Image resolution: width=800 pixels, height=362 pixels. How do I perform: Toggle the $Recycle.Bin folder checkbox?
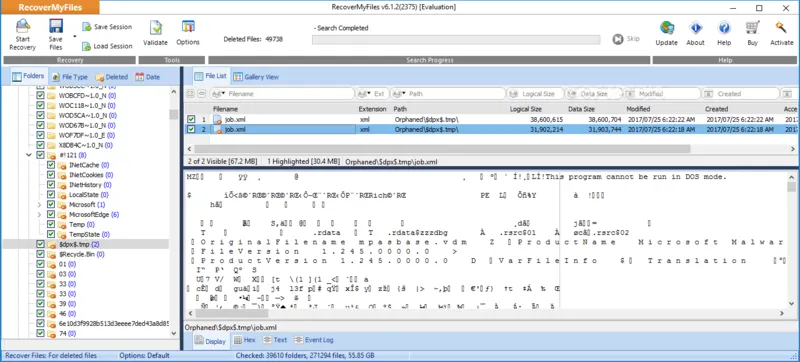(40, 254)
